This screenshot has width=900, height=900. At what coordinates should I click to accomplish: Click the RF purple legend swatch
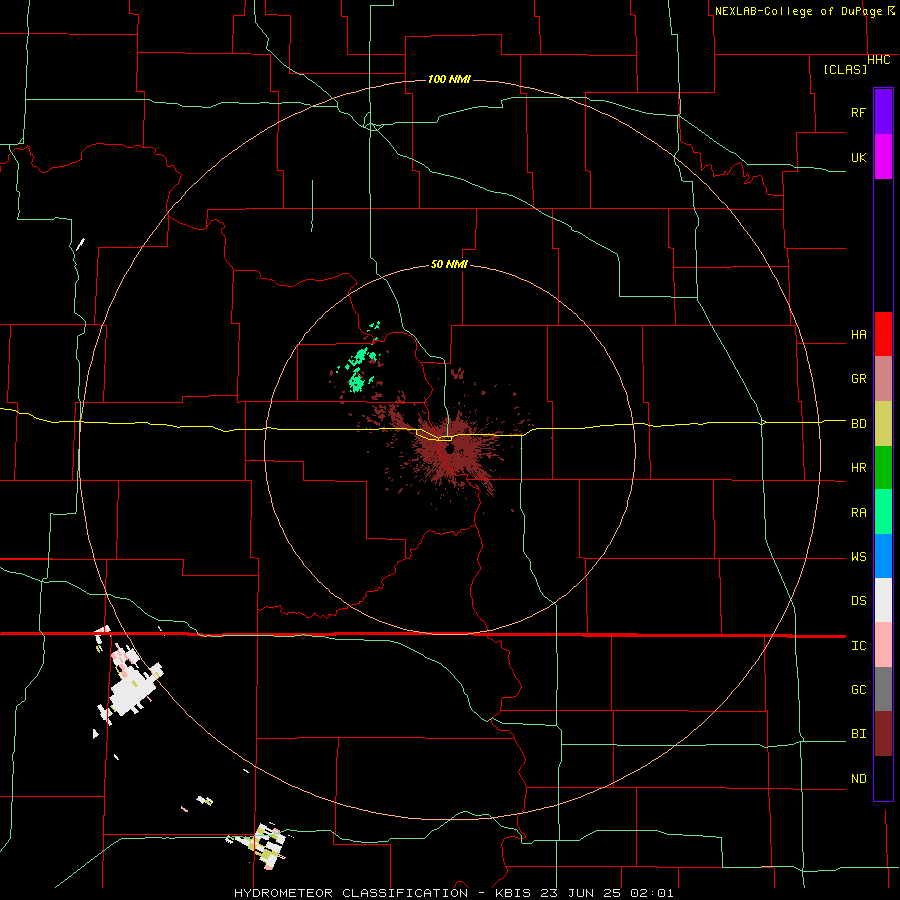tap(883, 112)
